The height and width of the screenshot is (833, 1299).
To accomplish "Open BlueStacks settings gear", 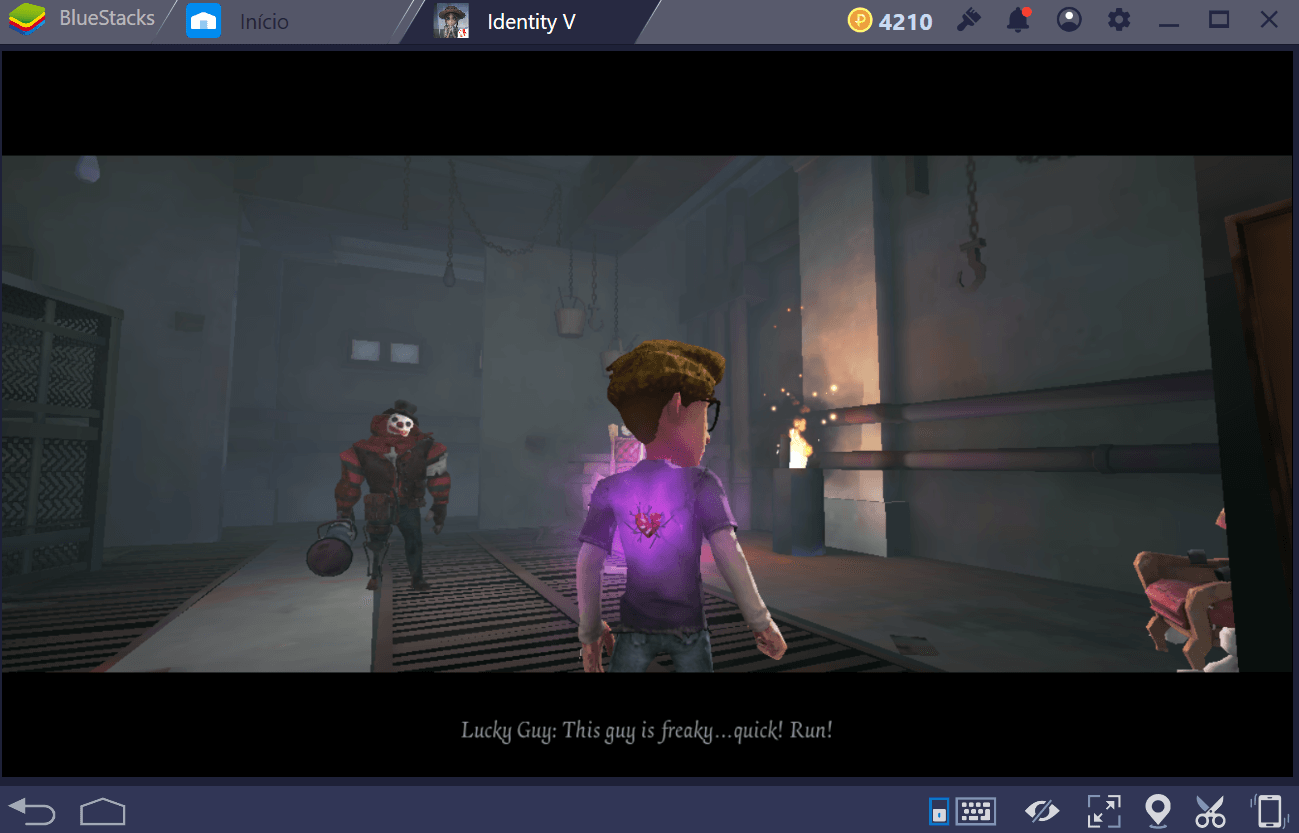I will click(1120, 20).
